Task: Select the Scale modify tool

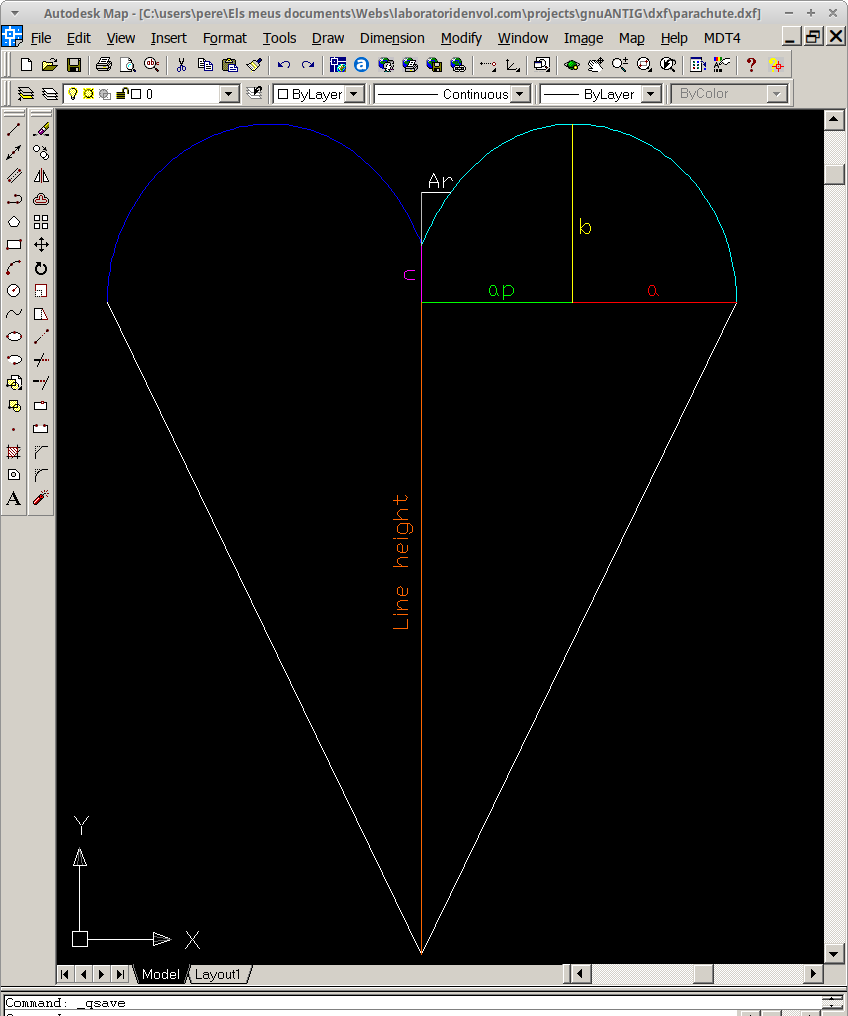Action: pos(41,291)
